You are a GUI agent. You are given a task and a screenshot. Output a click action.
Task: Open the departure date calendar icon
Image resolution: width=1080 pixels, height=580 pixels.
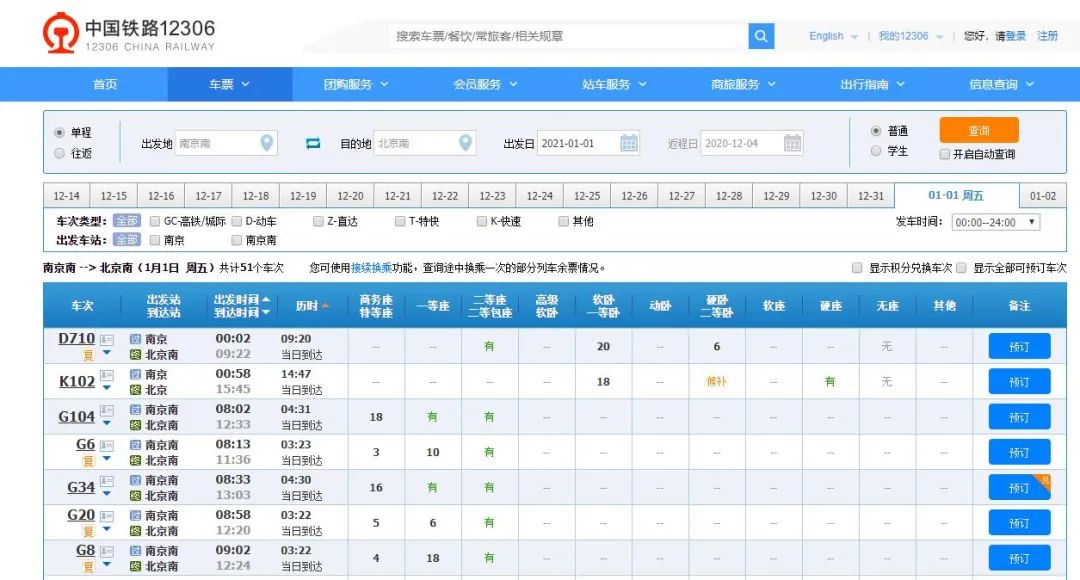click(629, 143)
